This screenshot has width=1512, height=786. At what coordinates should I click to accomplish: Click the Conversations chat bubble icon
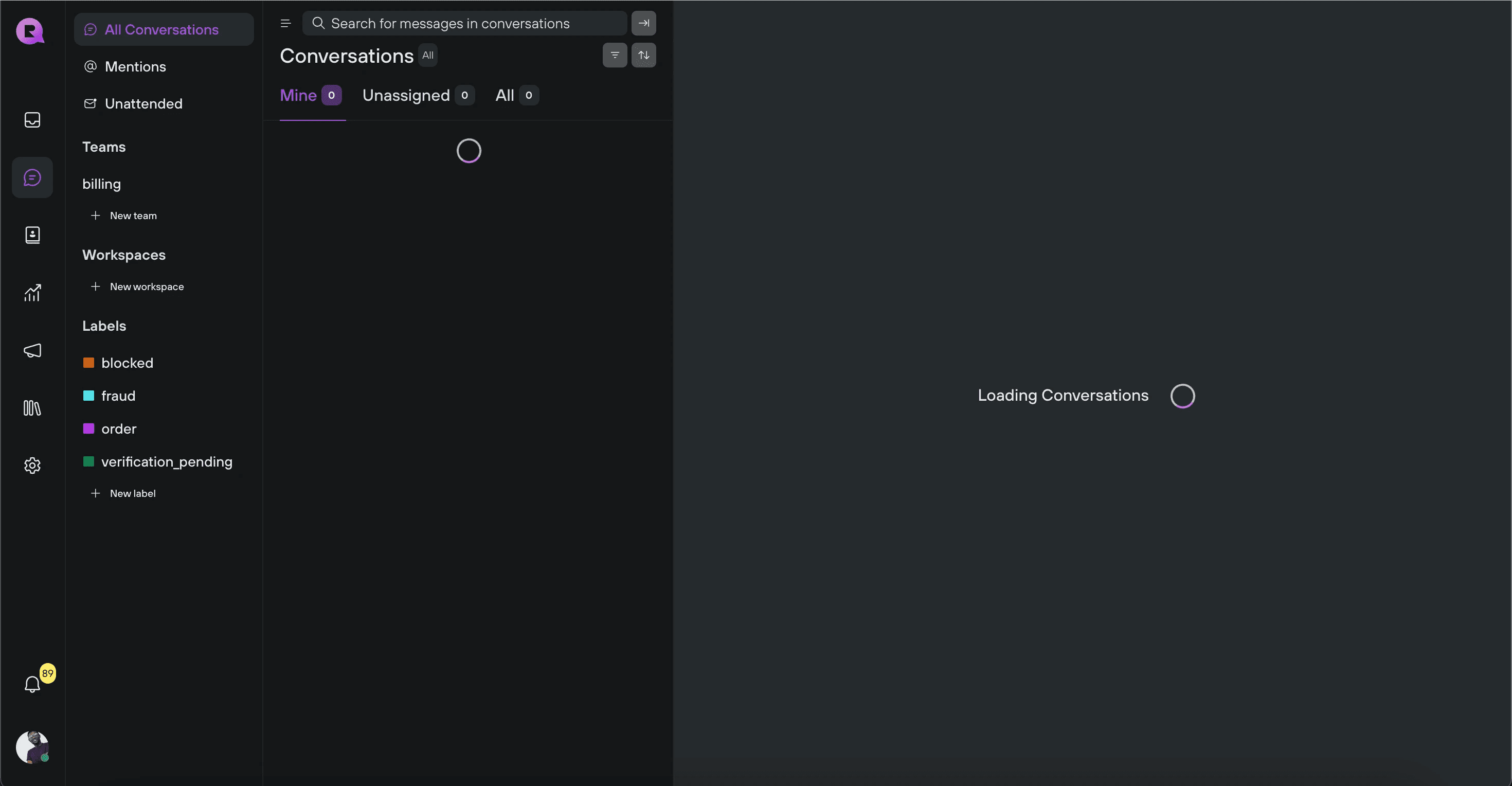[x=32, y=177]
